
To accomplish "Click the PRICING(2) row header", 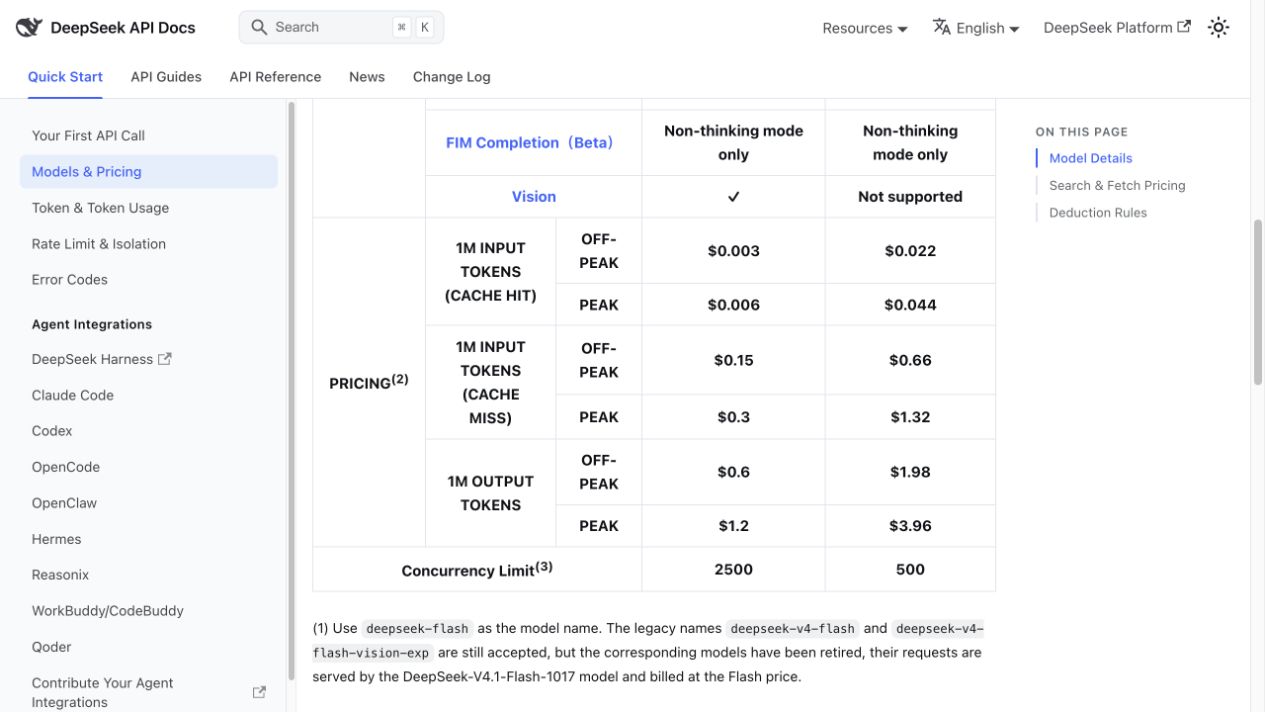I will 369,382.
